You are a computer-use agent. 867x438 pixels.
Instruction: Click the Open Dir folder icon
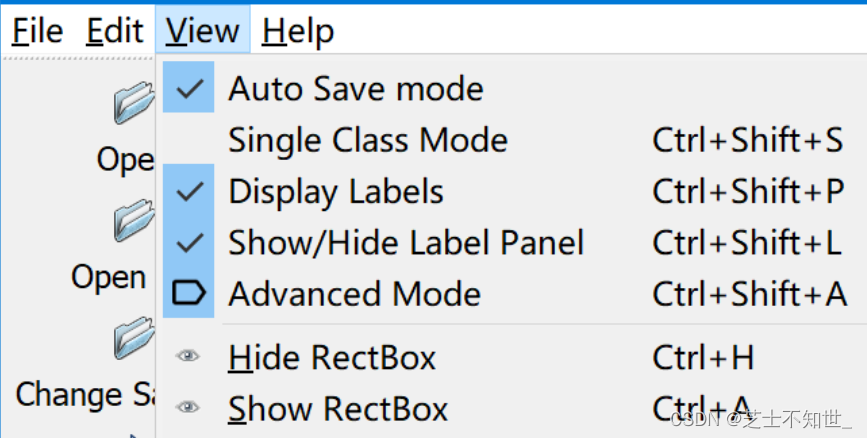(135, 220)
